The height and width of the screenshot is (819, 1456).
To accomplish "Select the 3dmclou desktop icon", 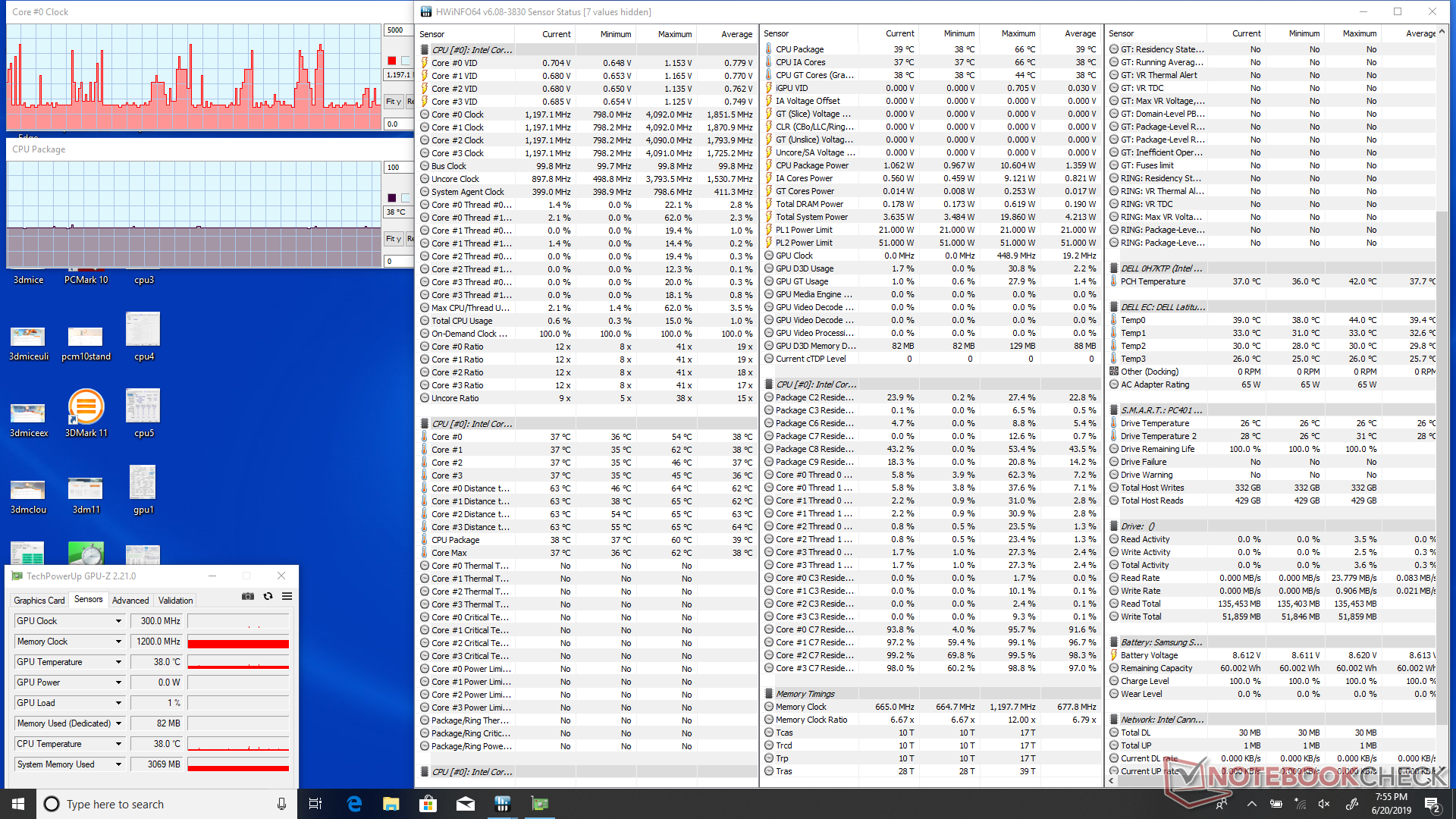I will [x=28, y=497].
